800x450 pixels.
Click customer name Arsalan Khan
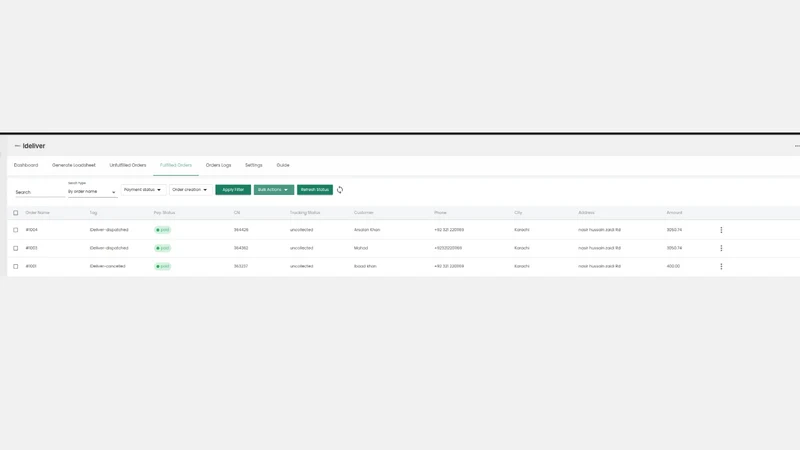click(367, 230)
